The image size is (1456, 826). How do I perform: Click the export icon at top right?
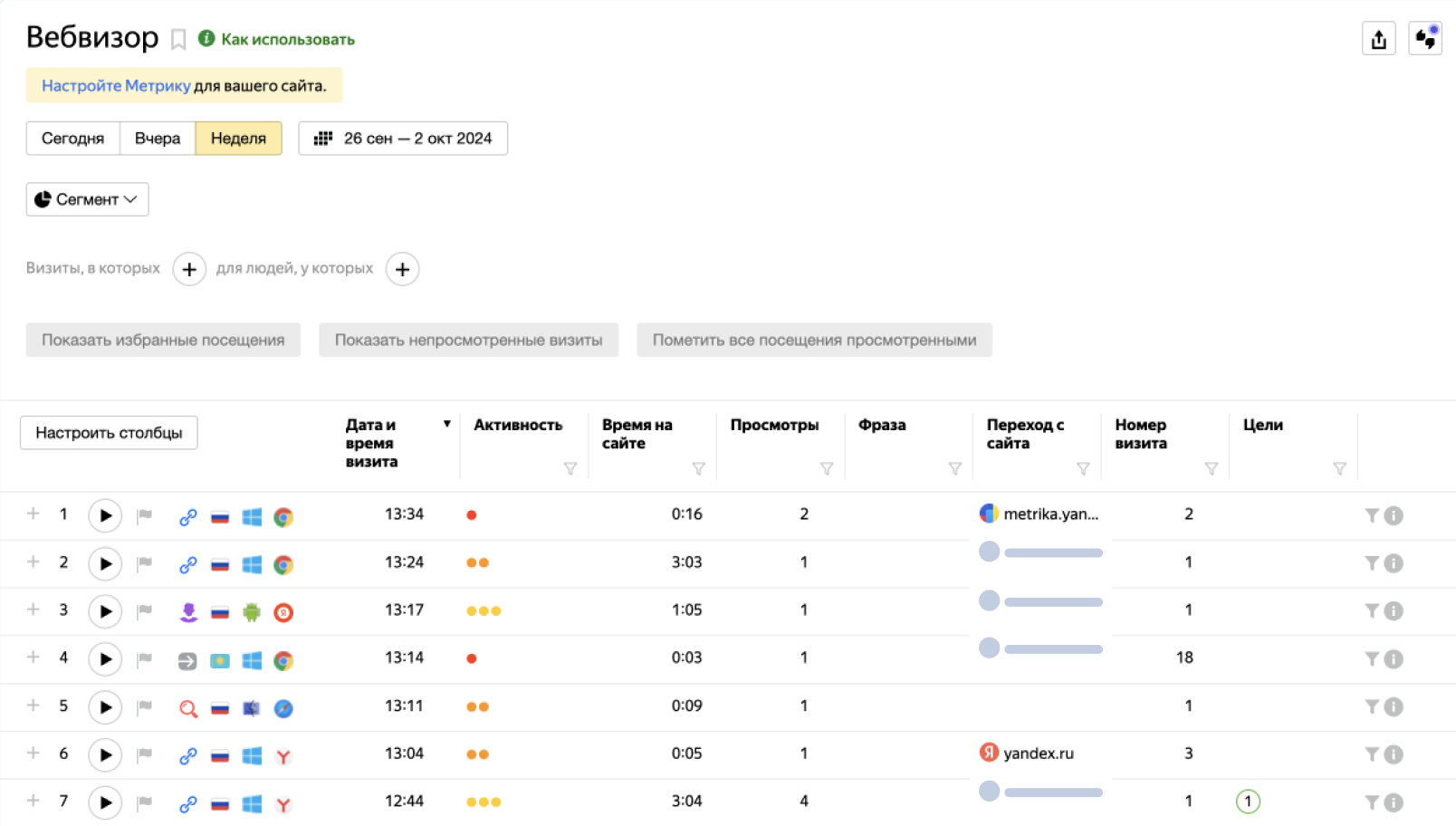coord(1378,39)
